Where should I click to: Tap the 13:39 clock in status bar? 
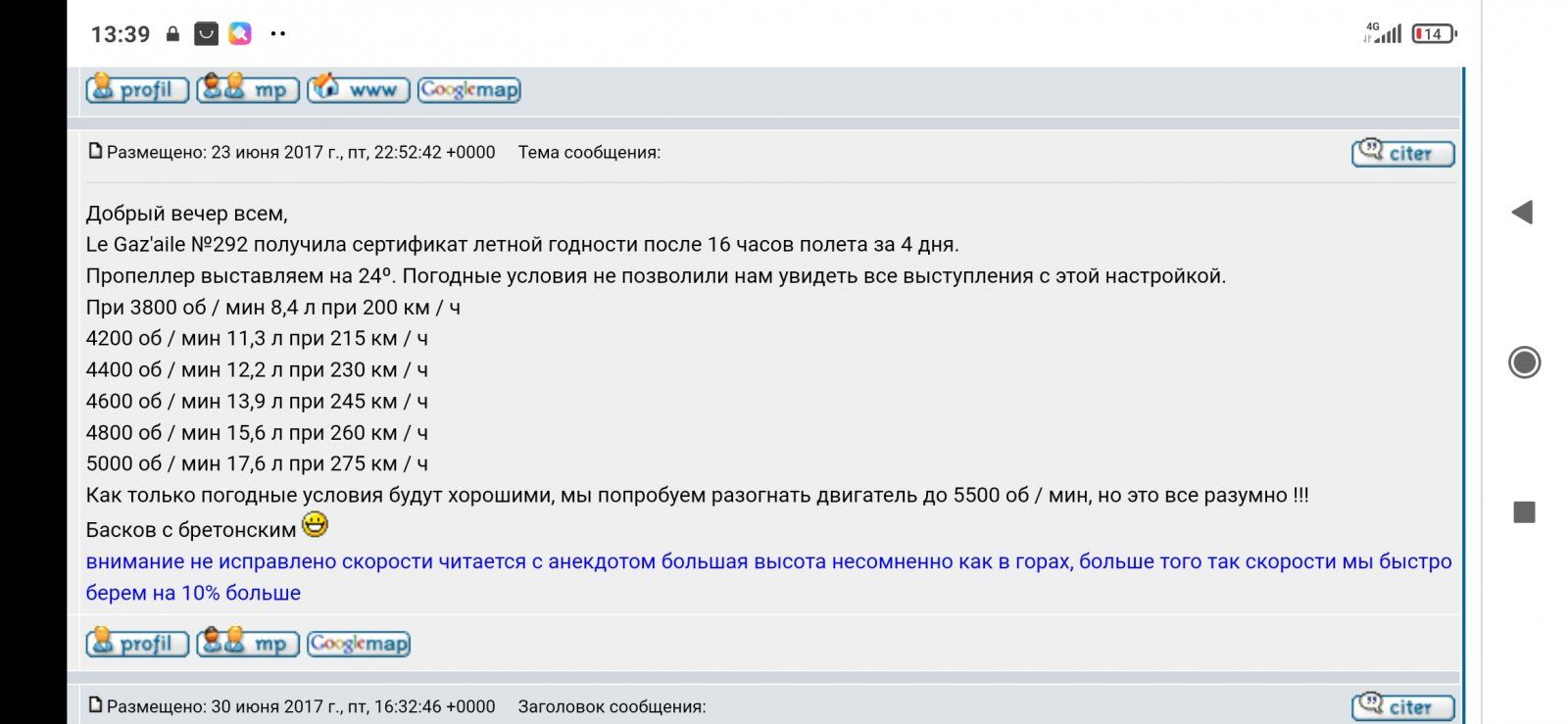pyautogui.click(x=121, y=34)
